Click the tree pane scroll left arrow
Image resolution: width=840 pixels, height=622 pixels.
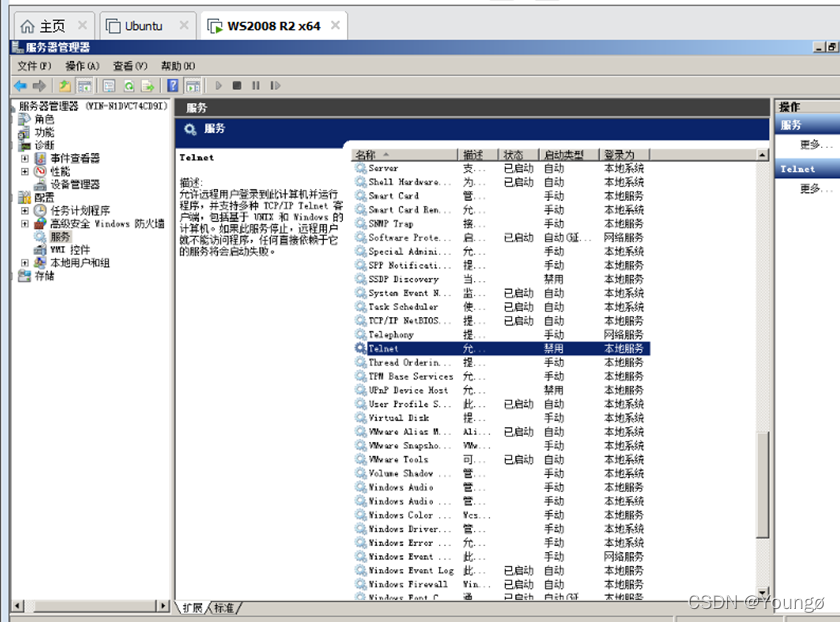pyautogui.click(x=18, y=606)
